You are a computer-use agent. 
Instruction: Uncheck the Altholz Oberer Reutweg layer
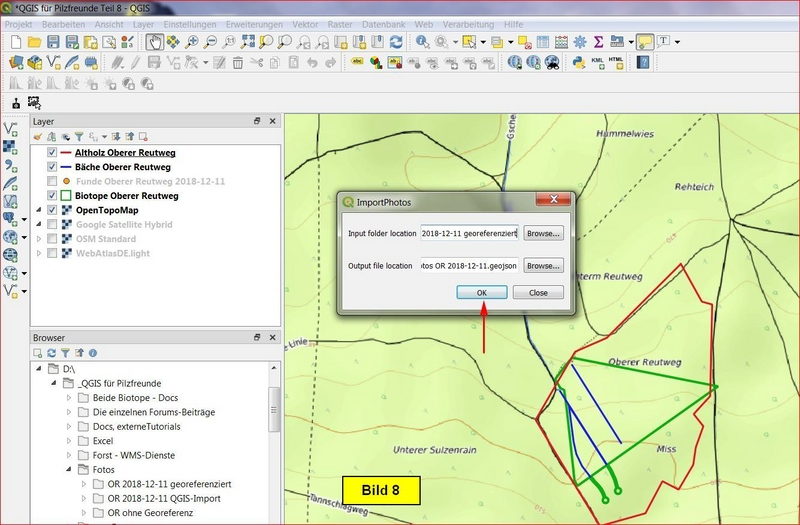tap(53, 153)
